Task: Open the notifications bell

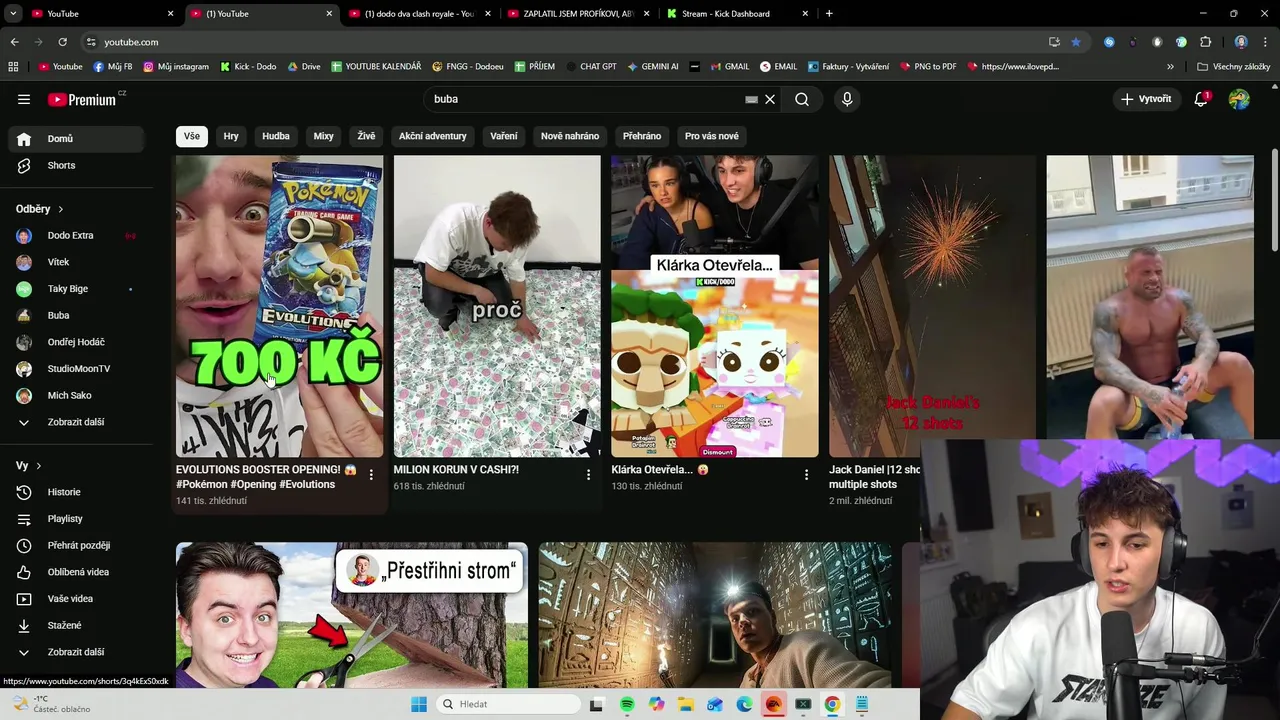Action: 1201,99
